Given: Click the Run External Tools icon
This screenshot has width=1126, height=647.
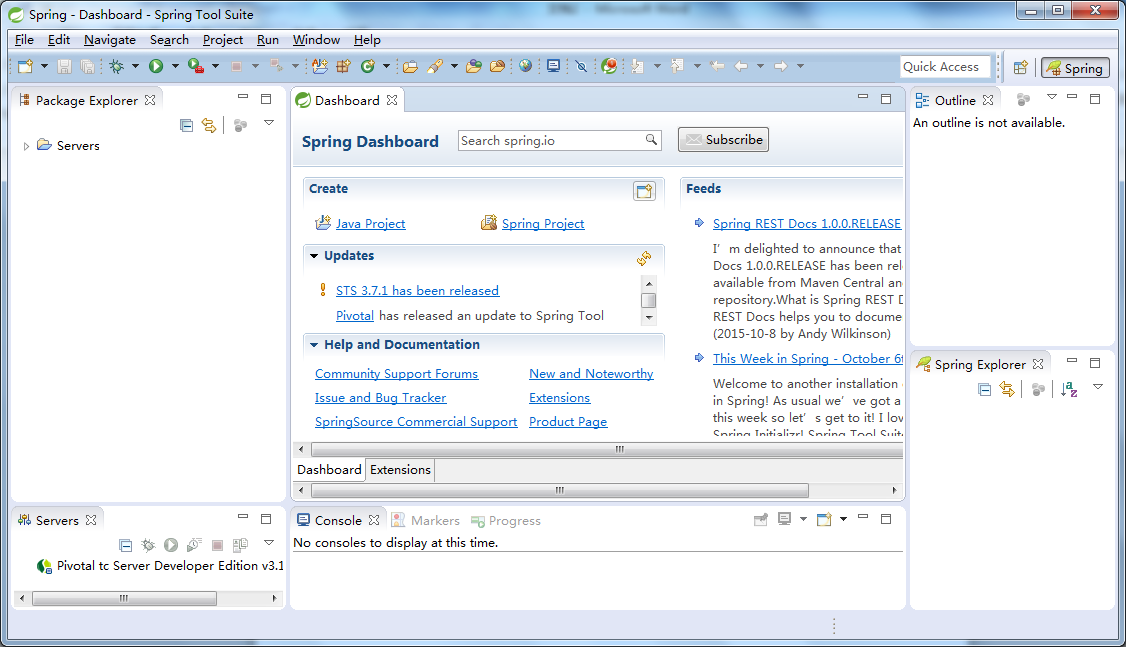Looking at the screenshot, I should [195, 66].
